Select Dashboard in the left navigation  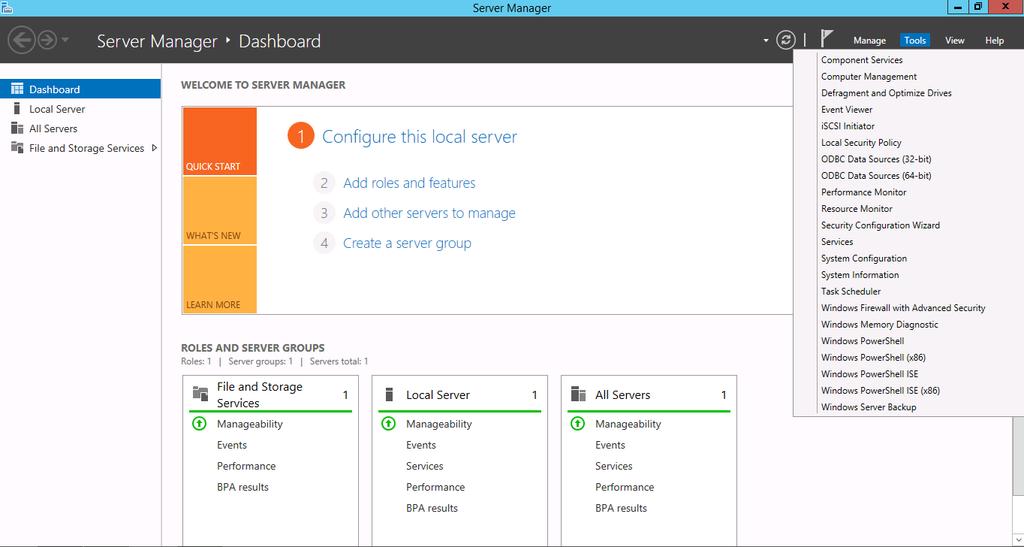80,89
